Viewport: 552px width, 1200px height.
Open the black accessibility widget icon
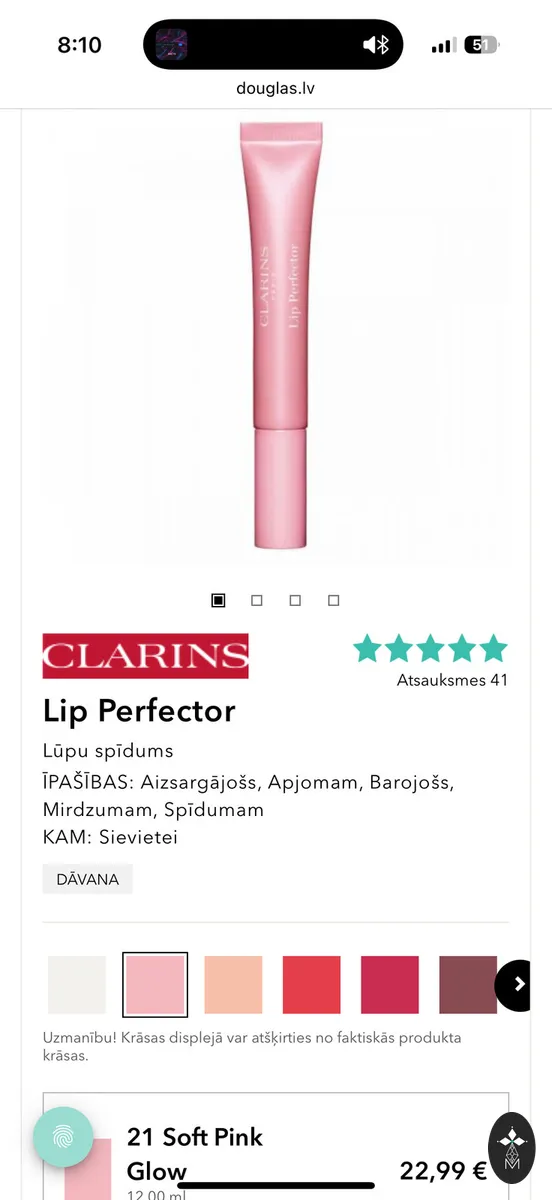coord(512,1147)
